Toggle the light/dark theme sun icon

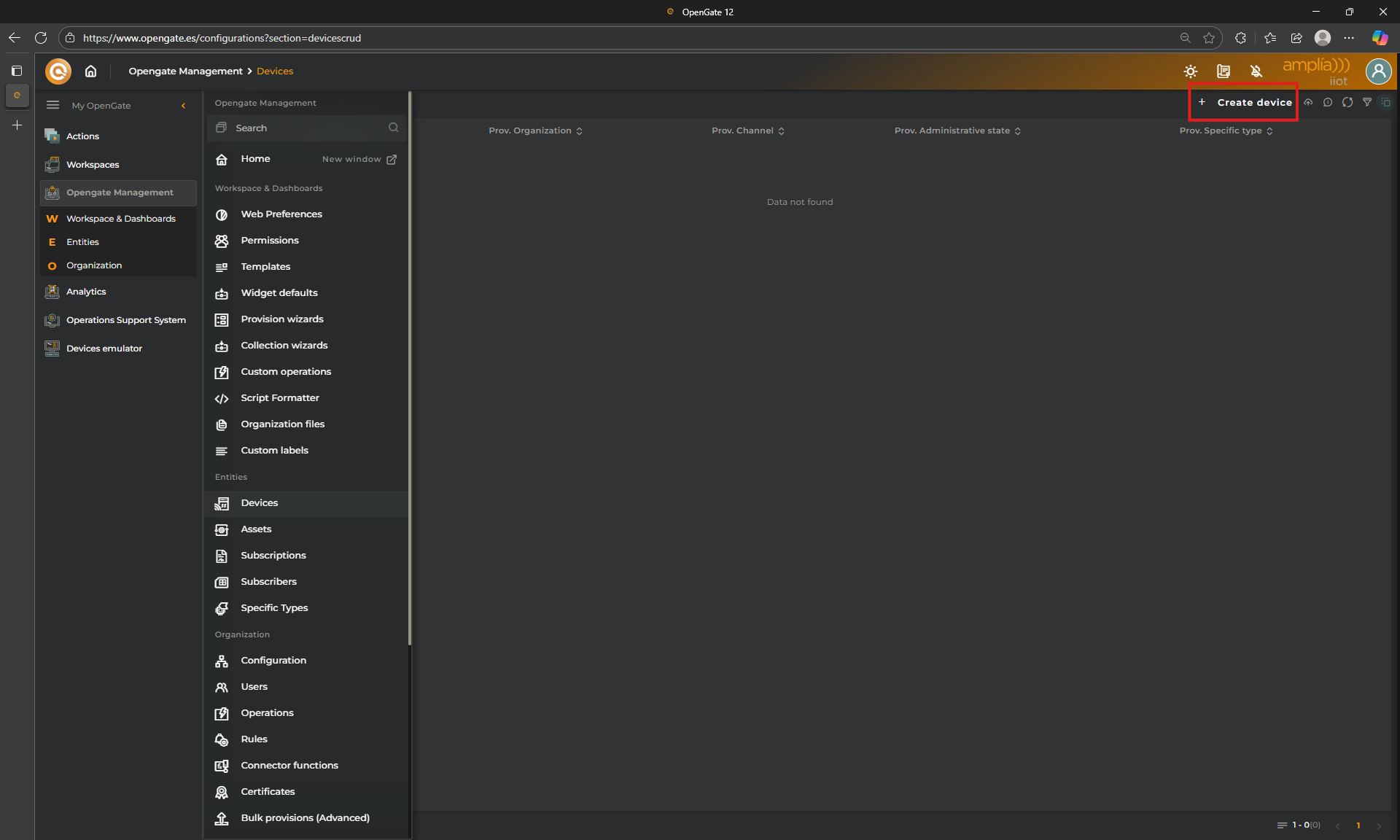1190,71
